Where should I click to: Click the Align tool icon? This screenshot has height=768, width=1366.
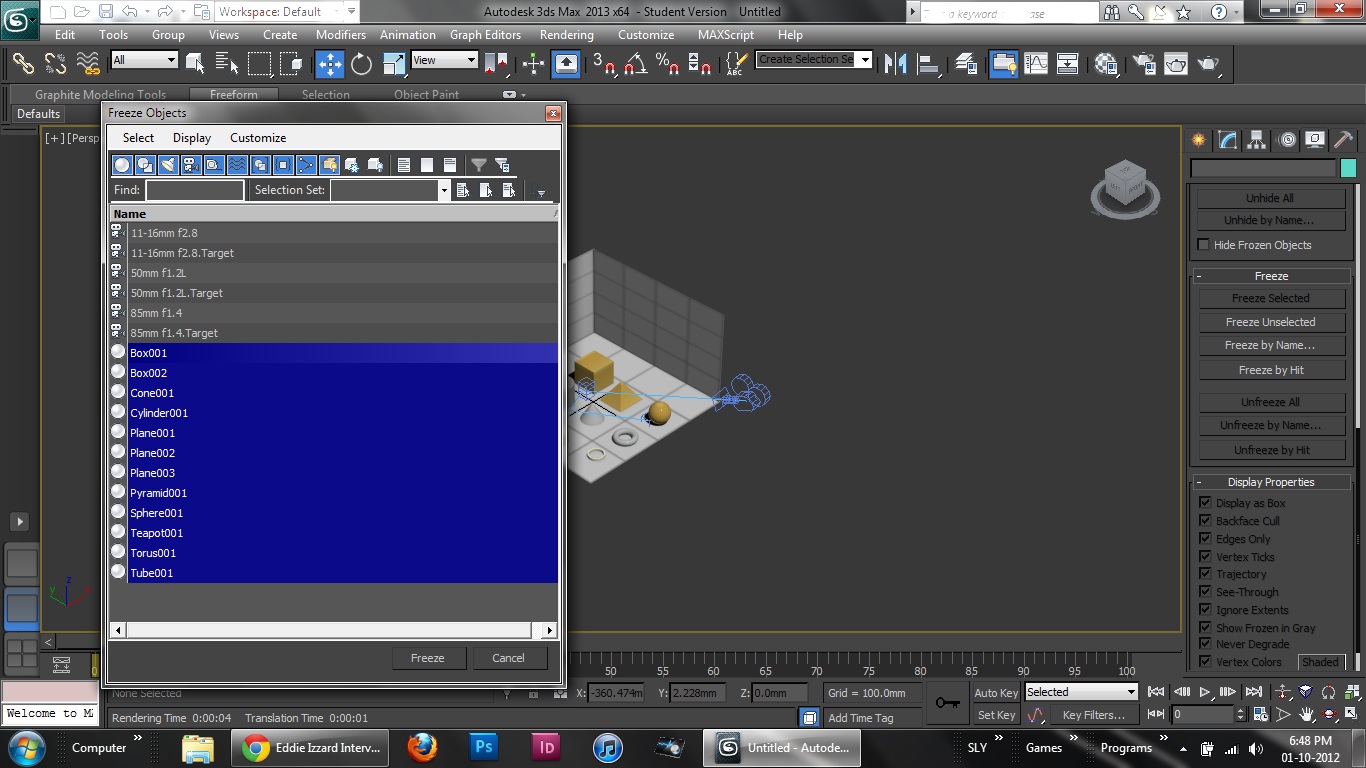point(930,64)
